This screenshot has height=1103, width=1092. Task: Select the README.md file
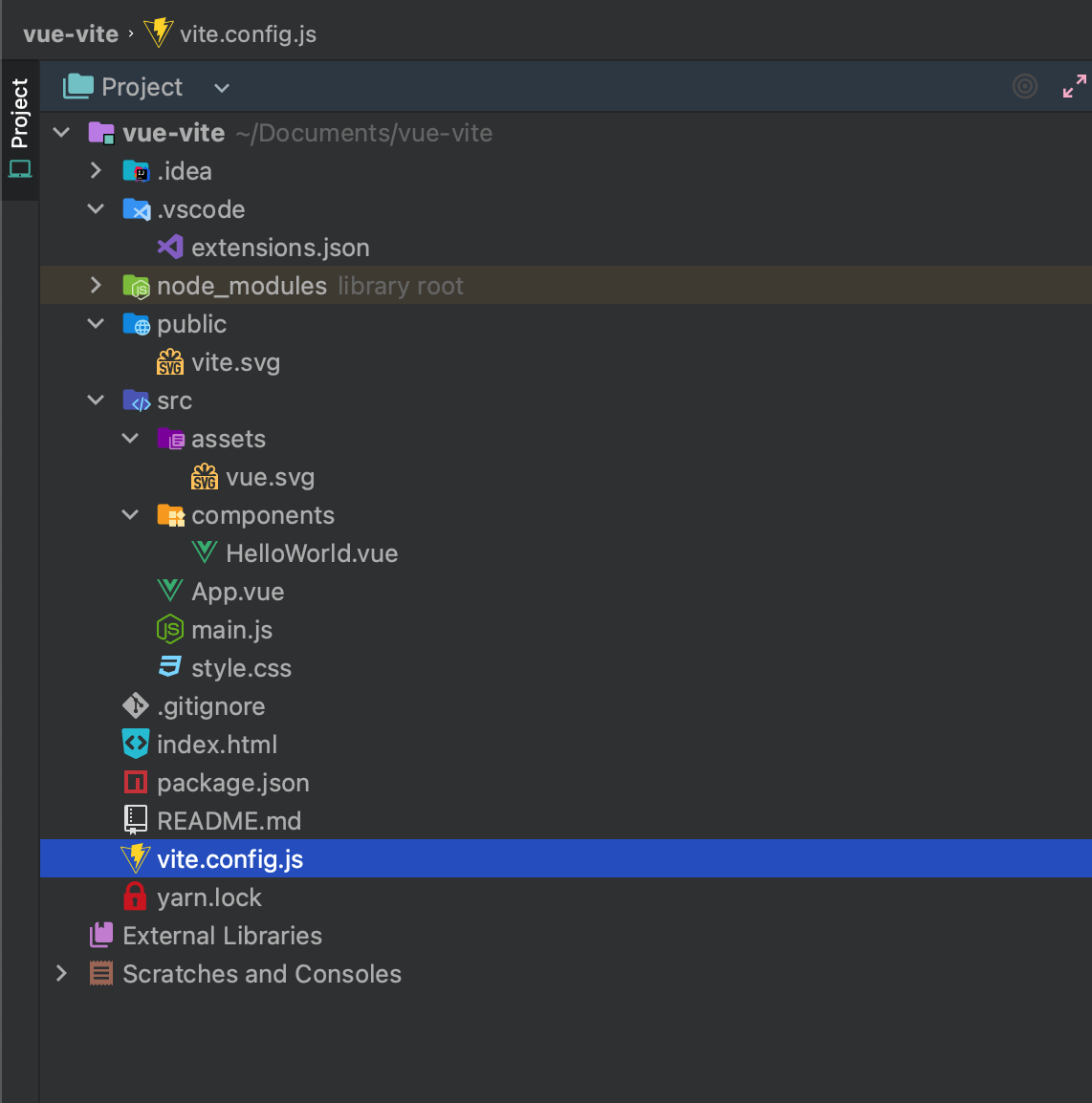(229, 820)
